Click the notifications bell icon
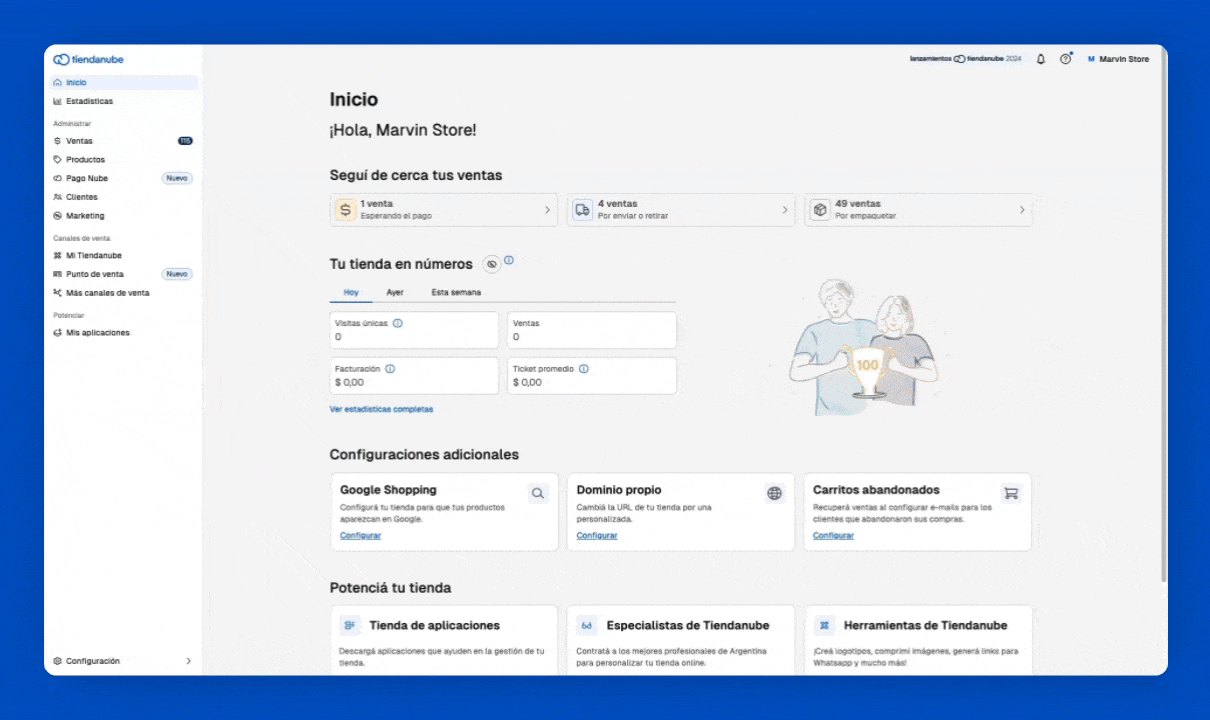This screenshot has height=720, width=1210. 1041,59
